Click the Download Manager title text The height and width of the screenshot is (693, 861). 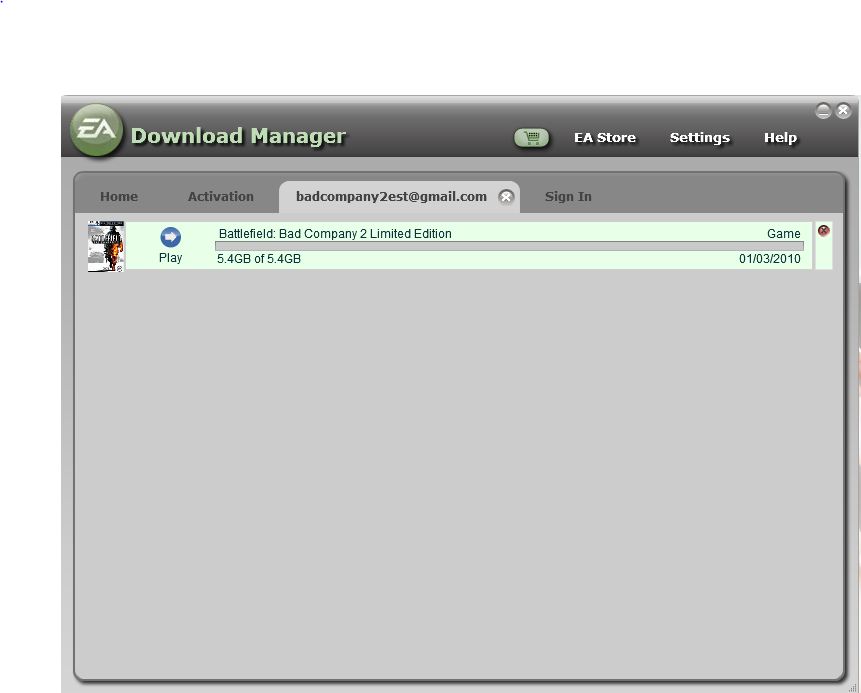click(238, 136)
